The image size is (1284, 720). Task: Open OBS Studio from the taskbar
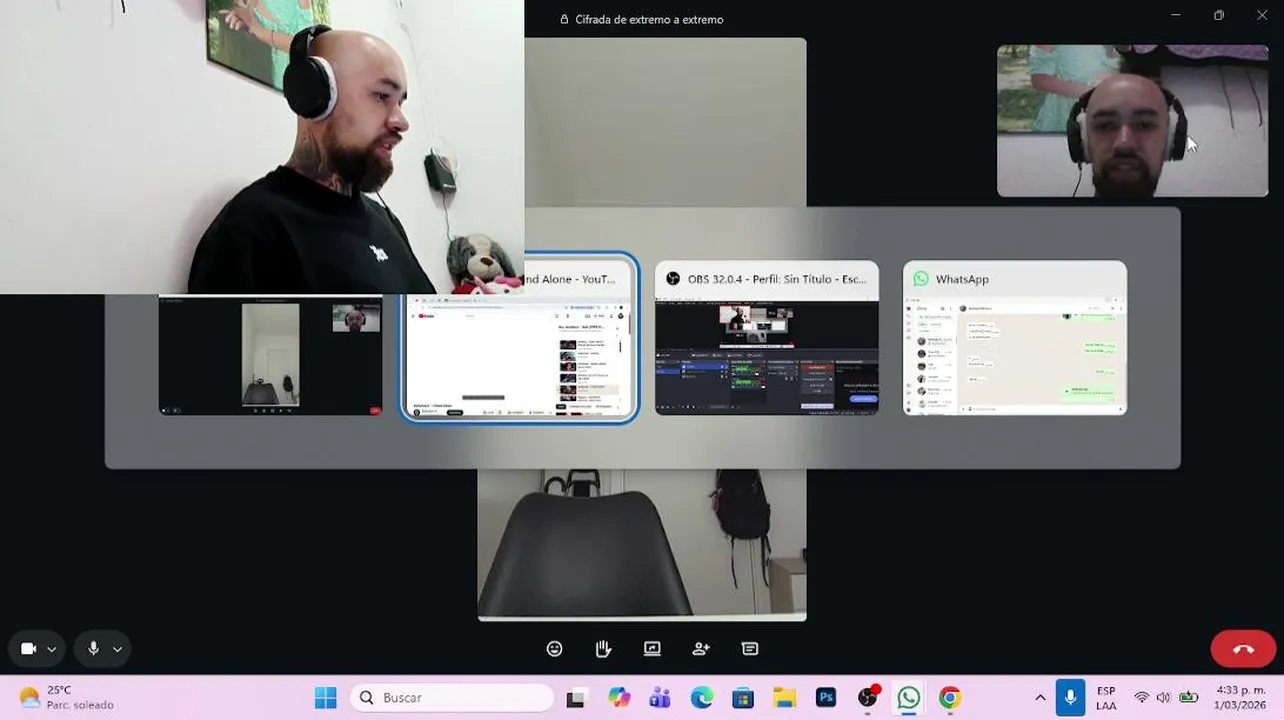(x=868, y=698)
